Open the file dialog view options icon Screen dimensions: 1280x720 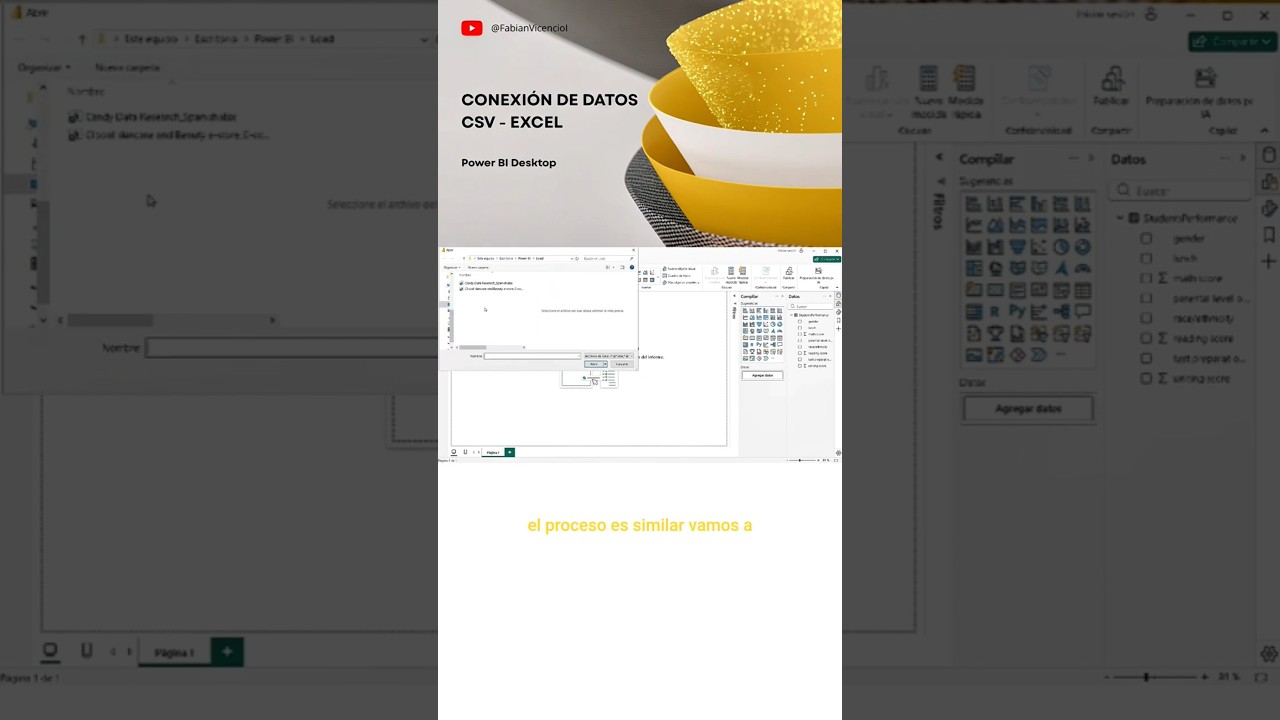tap(608, 267)
